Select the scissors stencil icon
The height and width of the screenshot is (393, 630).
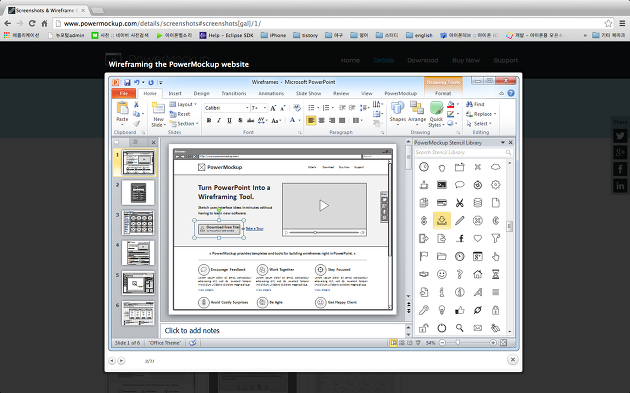460,203
